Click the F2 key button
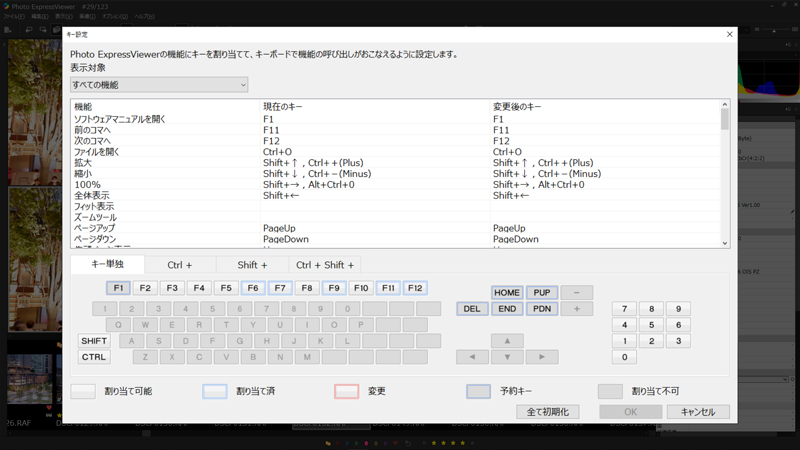800x450 pixels. pyautogui.click(x=145, y=288)
